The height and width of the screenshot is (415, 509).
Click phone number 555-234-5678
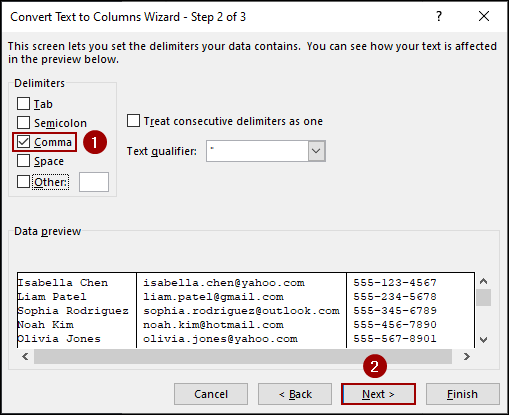(x=395, y=297)
